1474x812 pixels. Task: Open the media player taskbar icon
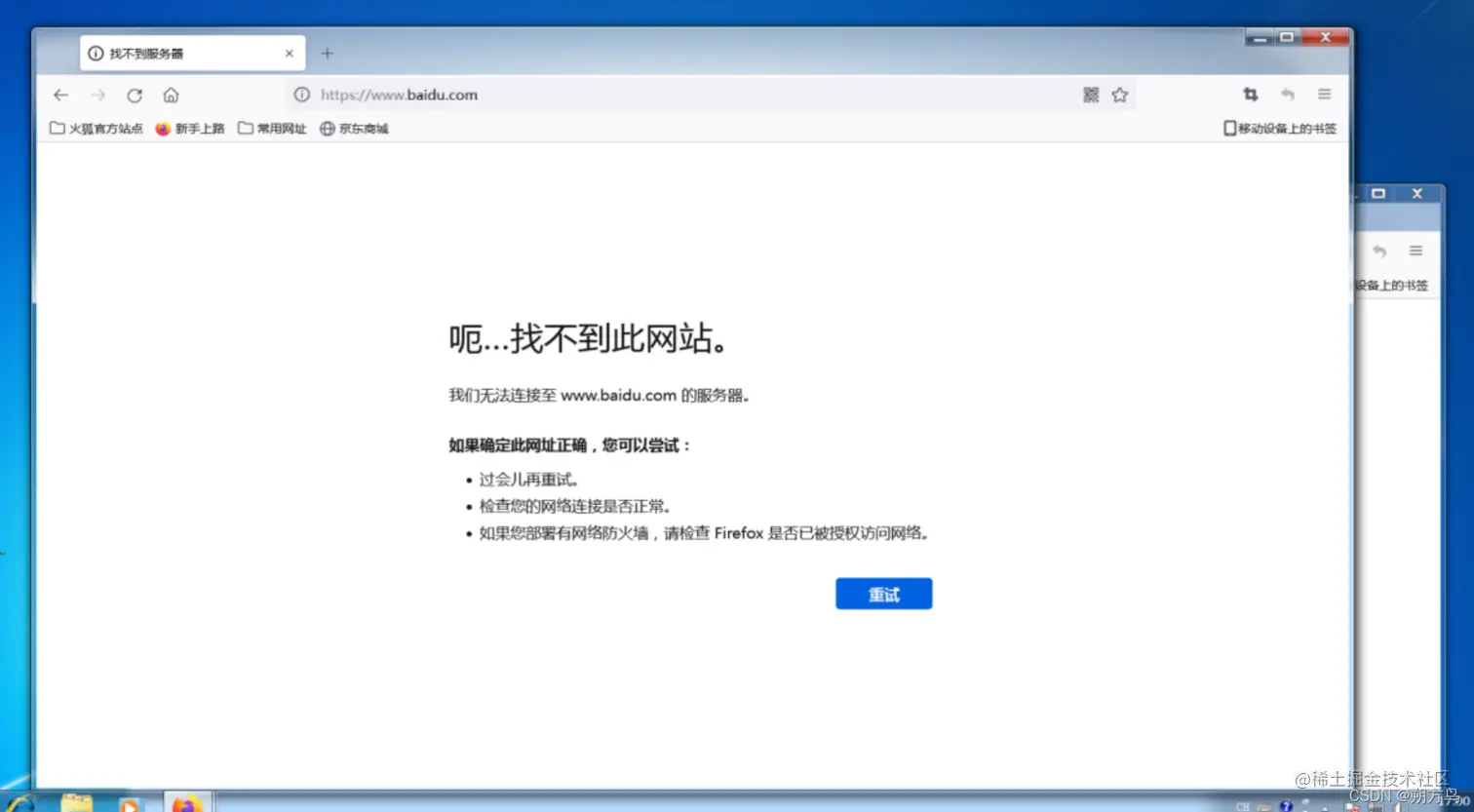[129, 804]
